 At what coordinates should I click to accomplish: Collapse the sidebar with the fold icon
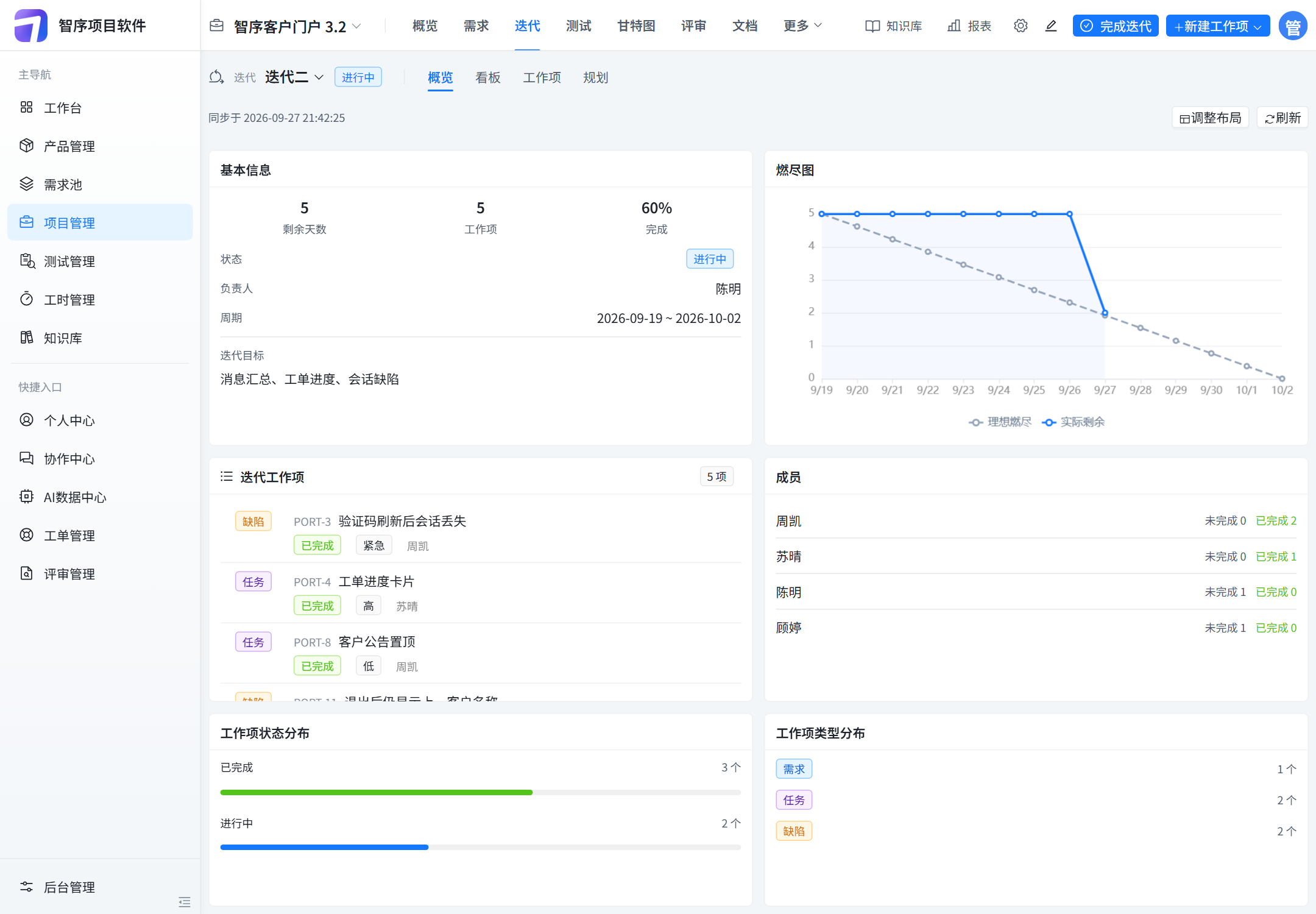[x=185, y=902]
